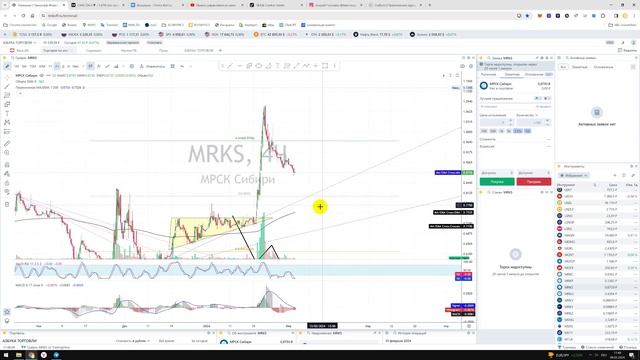Click the BTC quote in ticker strip
This screenshot has width=640, height=360.
click(275, 35)
